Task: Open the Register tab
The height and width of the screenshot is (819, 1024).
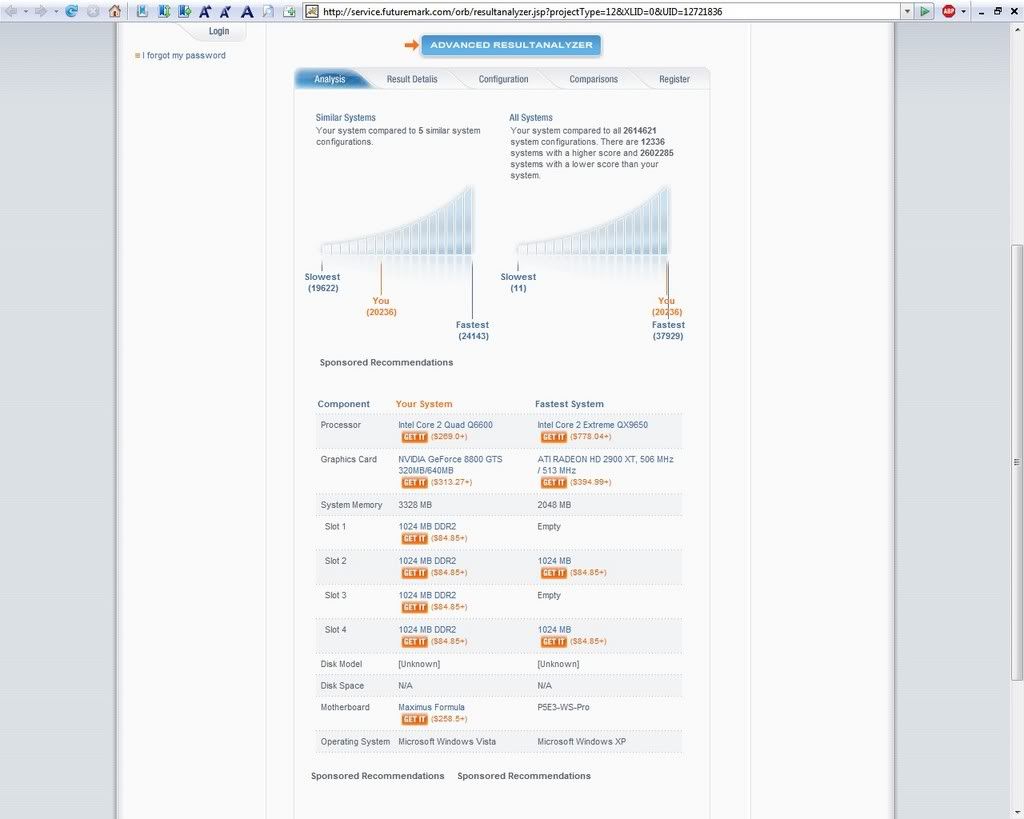Action: tap(675, 79)
